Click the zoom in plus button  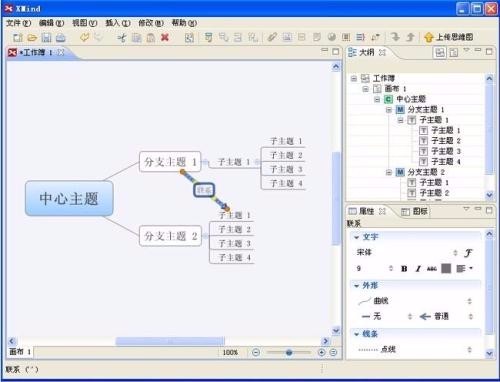(321, 352)
